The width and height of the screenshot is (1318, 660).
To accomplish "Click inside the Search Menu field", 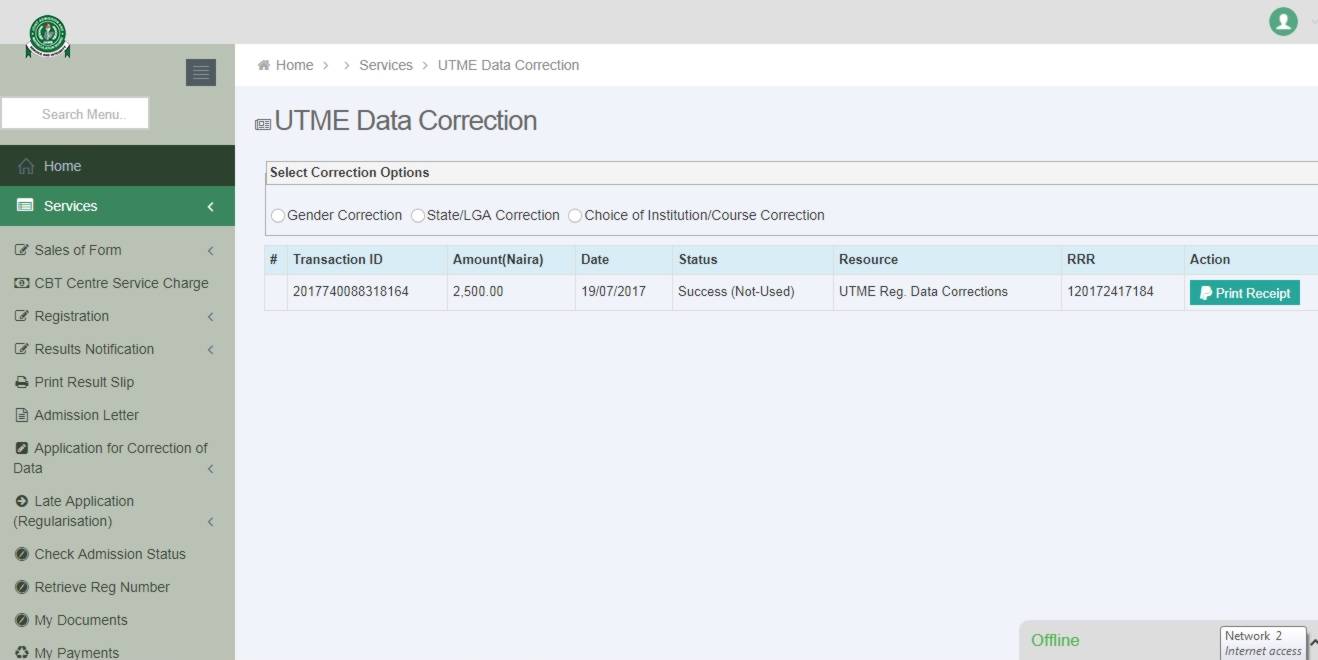I will [75, 113].
